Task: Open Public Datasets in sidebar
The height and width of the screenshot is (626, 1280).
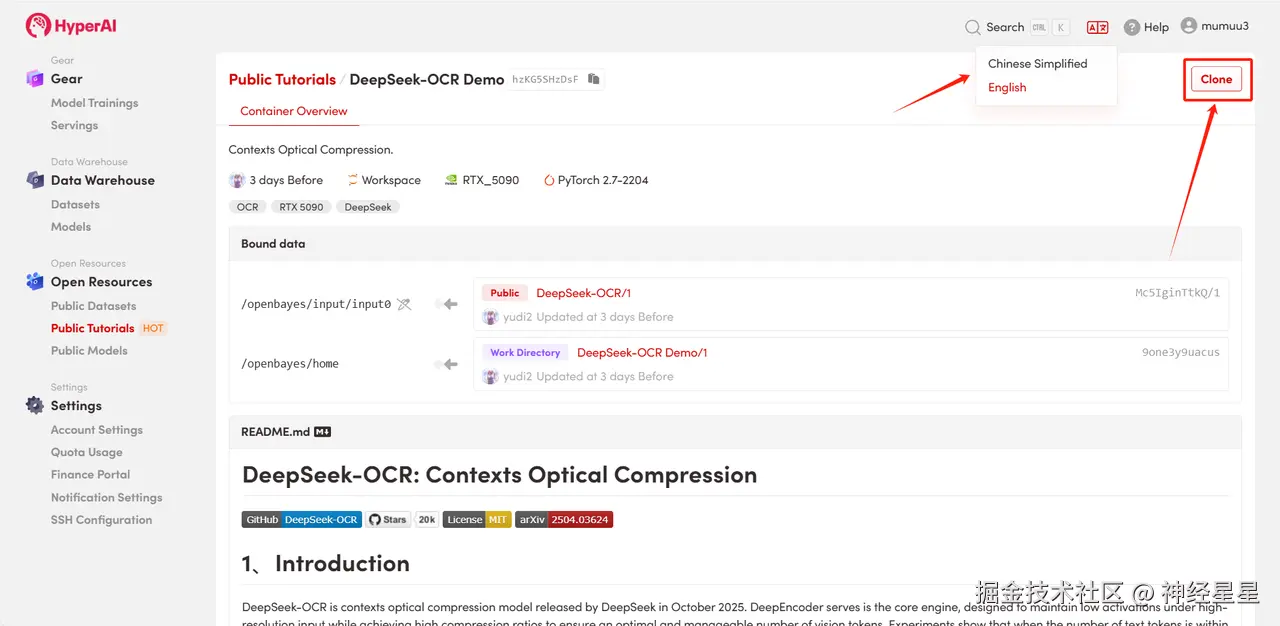Action: click(93, 306)
